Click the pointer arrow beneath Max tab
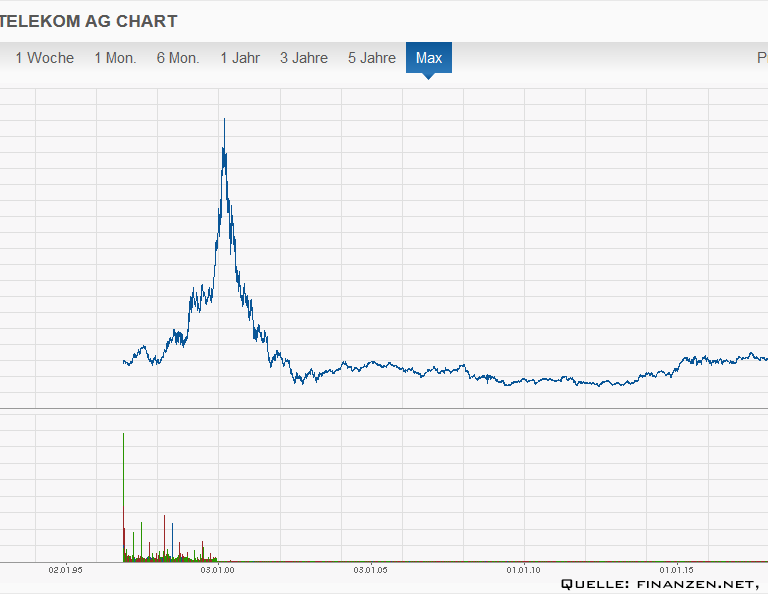The height and width of the screenshot is (594, 768). [x=429, y=76]
